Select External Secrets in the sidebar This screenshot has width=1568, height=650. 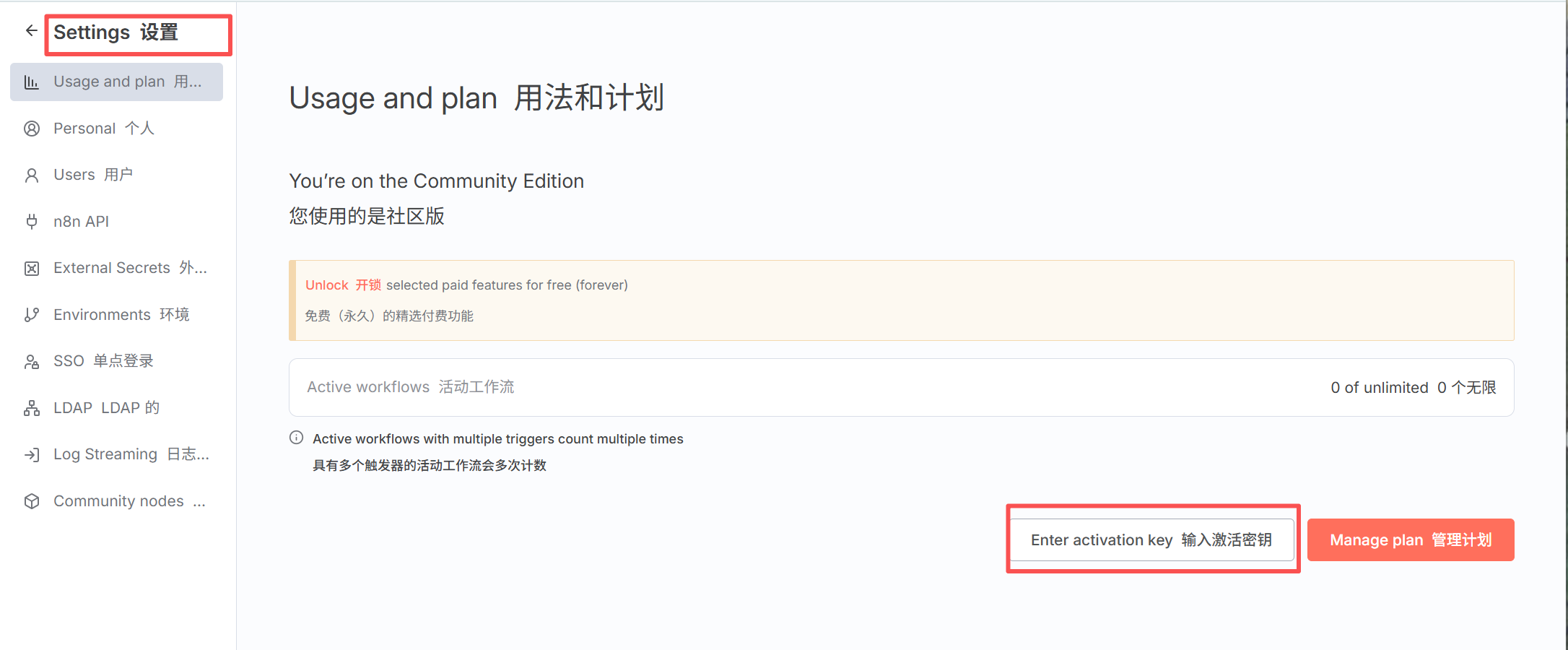coord(116,268)
